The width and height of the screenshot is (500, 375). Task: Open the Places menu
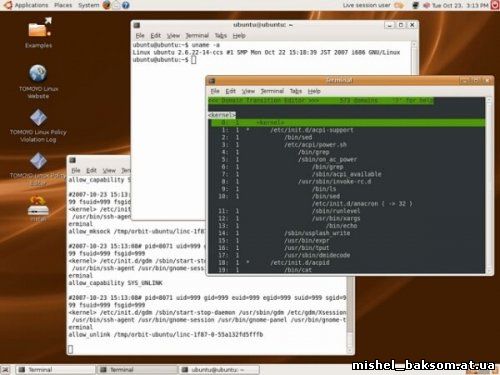pos(63,5)
